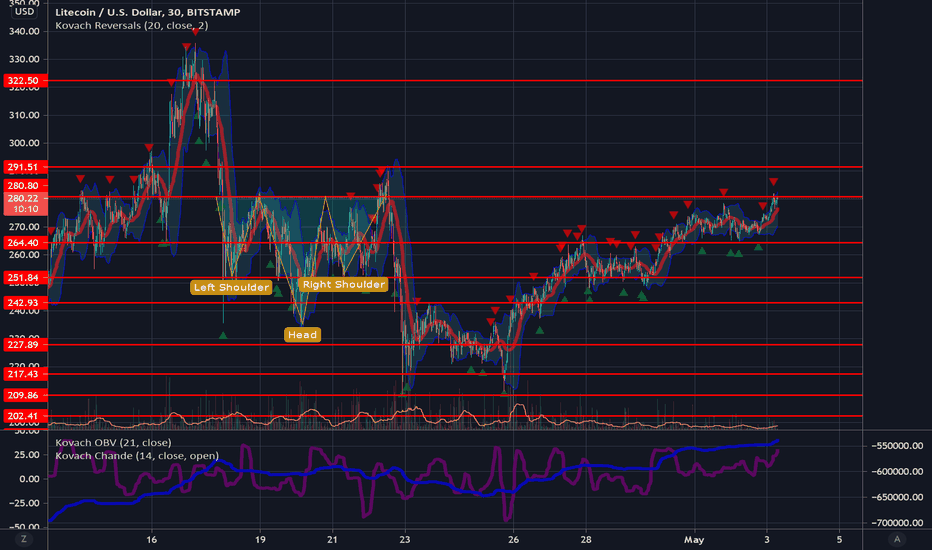Click the -700000.00 OBV scale value

tap(898, 523)
